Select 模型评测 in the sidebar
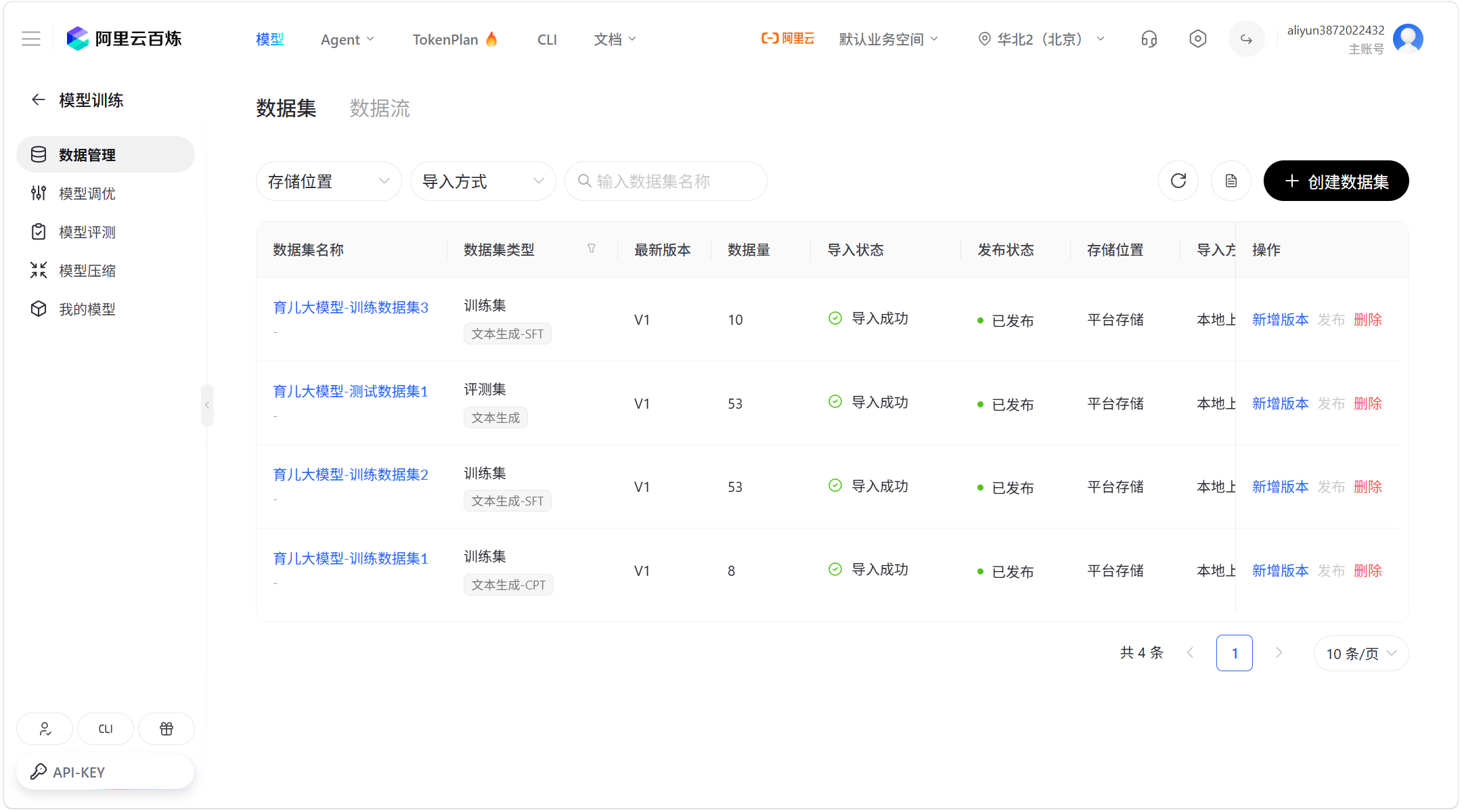The image size is (1462, 812). (106, 232)
